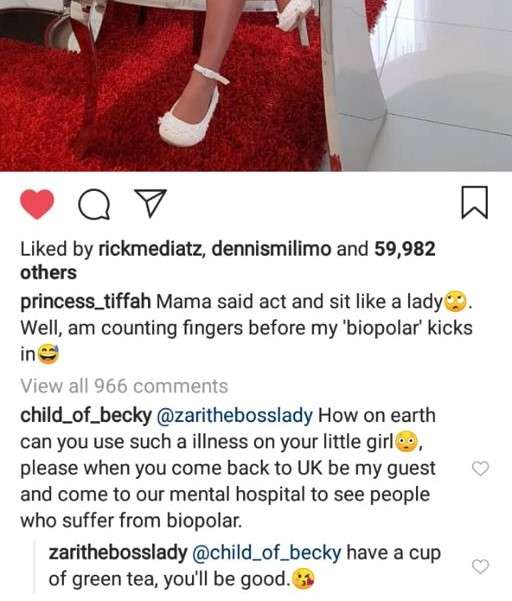
Task: Tap the @child_of_becky mention in reply
Action: click(x=267, y=553)
